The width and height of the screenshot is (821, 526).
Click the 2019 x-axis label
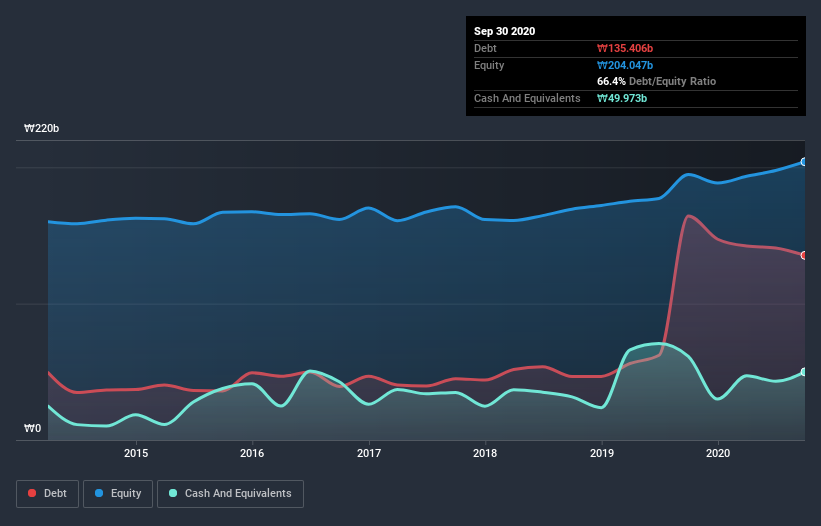click(x=602, y=453)
